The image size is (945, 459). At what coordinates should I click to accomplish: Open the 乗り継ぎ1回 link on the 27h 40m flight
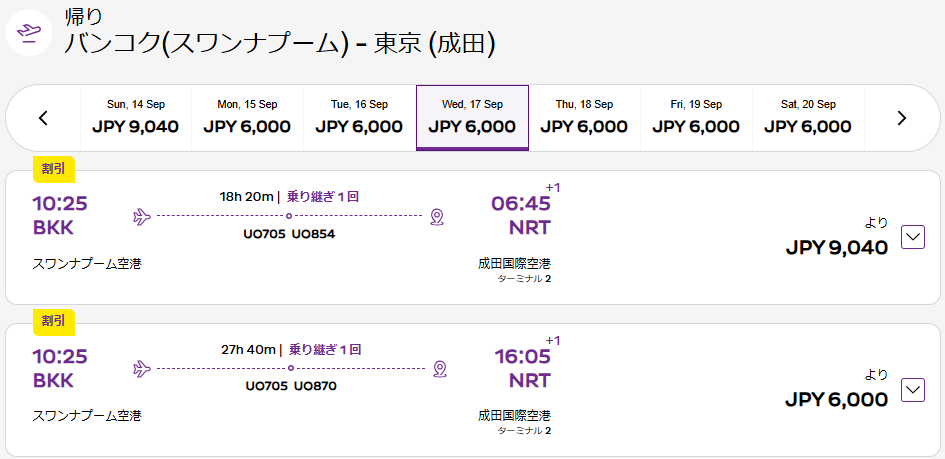click(325, 349)
